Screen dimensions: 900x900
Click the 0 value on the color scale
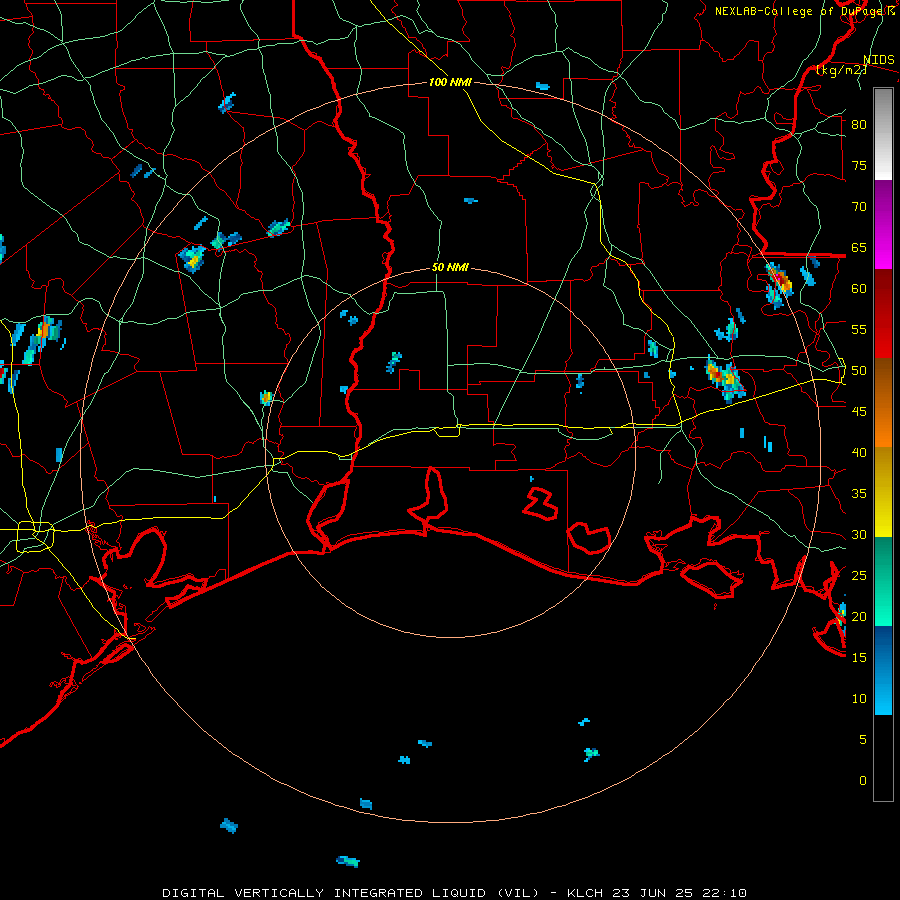point(863,781)
